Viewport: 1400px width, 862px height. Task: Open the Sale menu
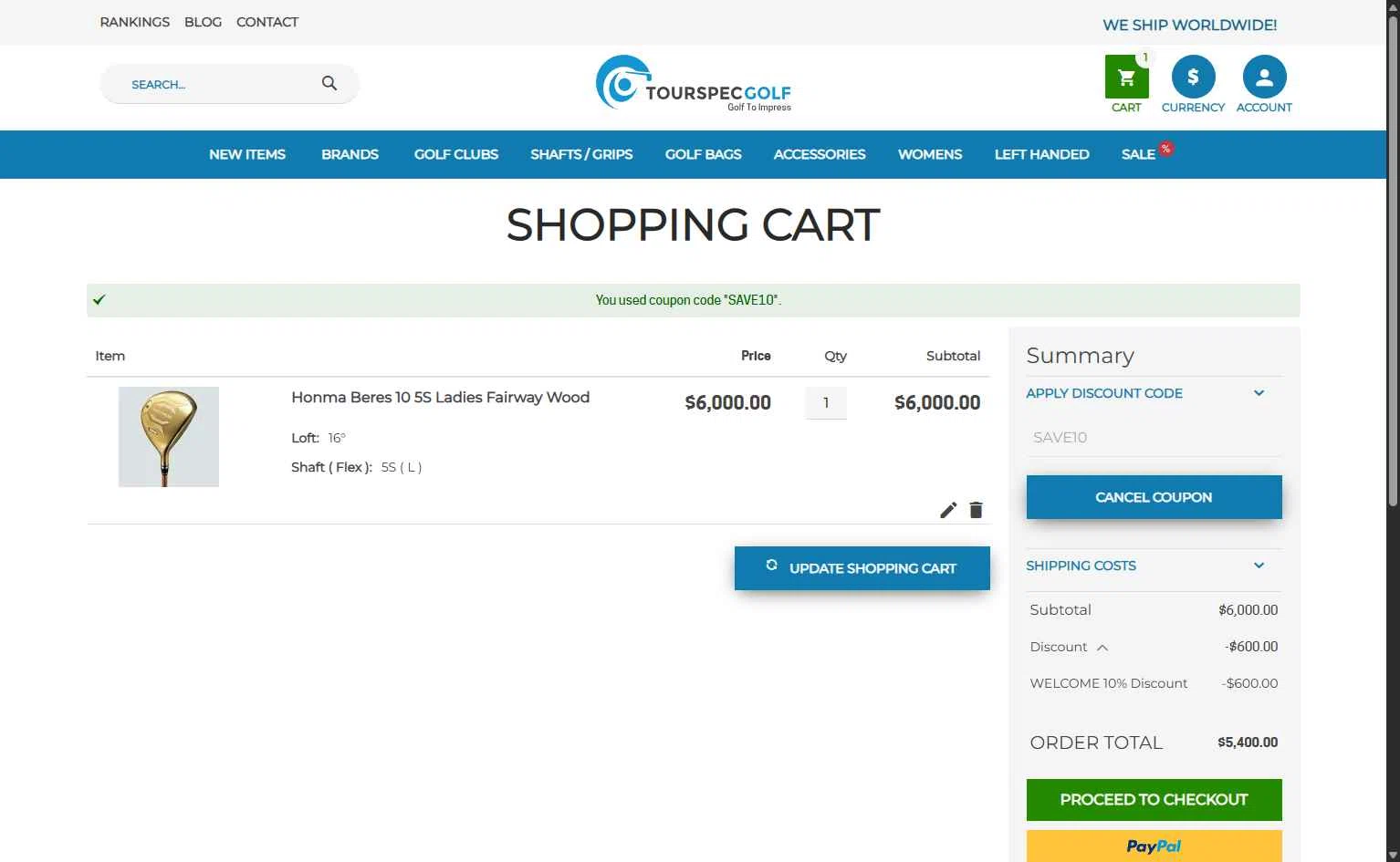tap(1138, 154)
